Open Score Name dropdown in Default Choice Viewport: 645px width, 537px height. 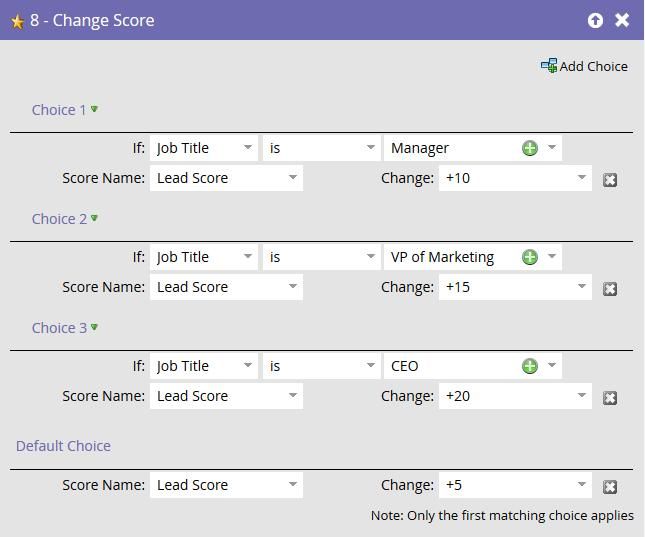pos(293,485)
